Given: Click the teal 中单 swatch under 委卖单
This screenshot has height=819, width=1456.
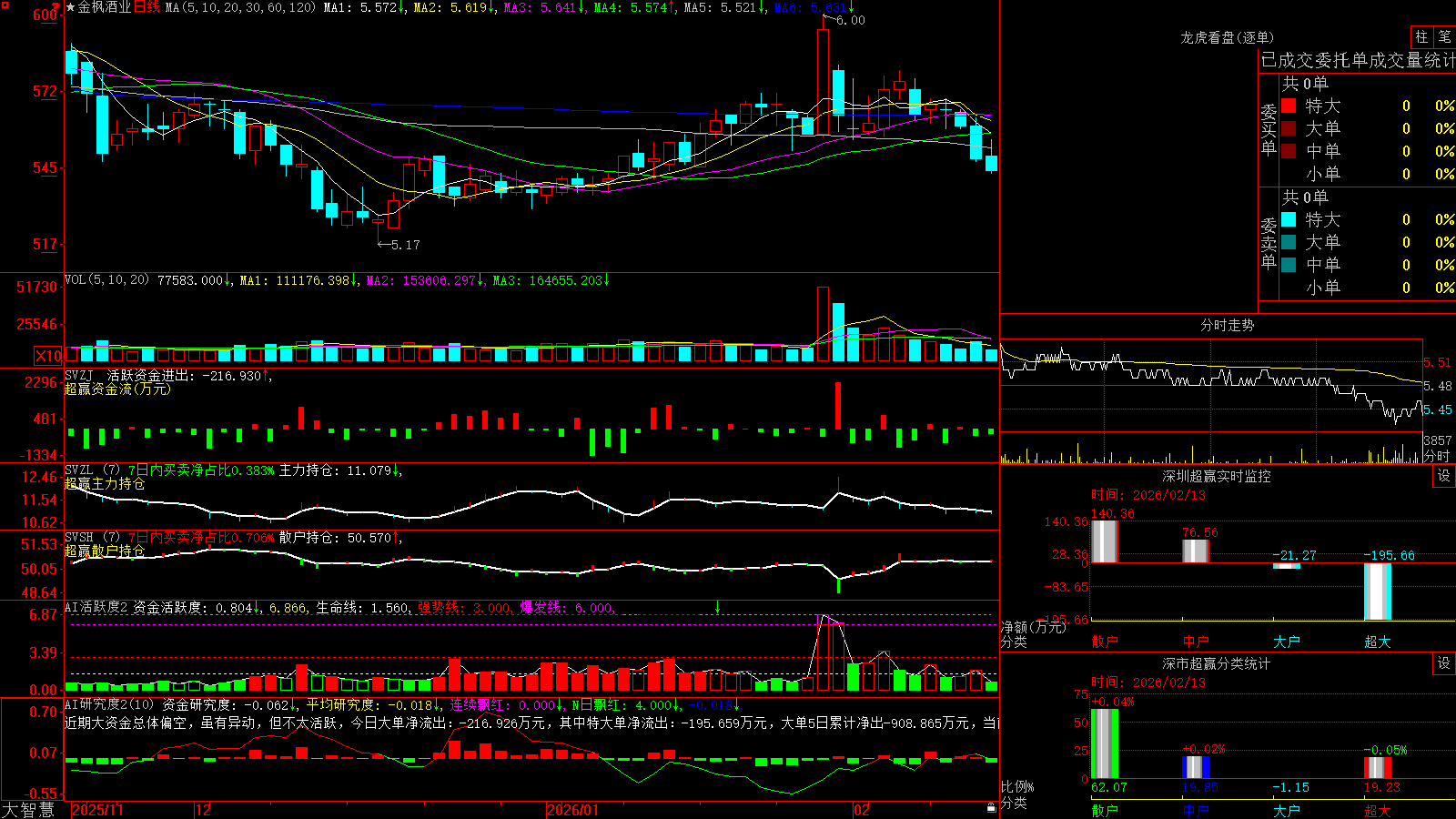Looking at the screenshot, I should [1289, 265].
